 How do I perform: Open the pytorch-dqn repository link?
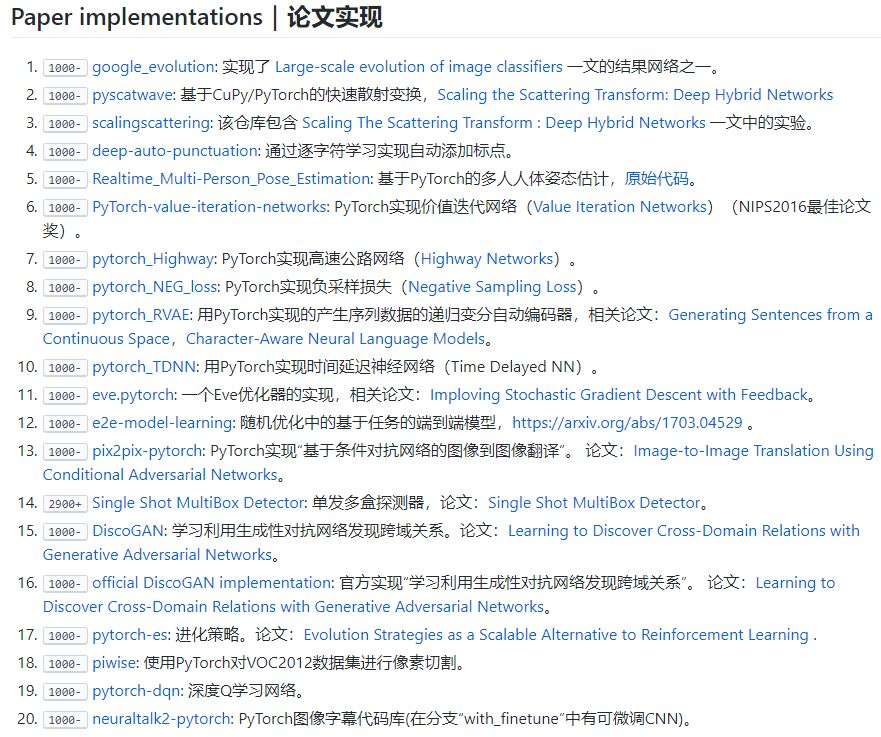[136, 691]
